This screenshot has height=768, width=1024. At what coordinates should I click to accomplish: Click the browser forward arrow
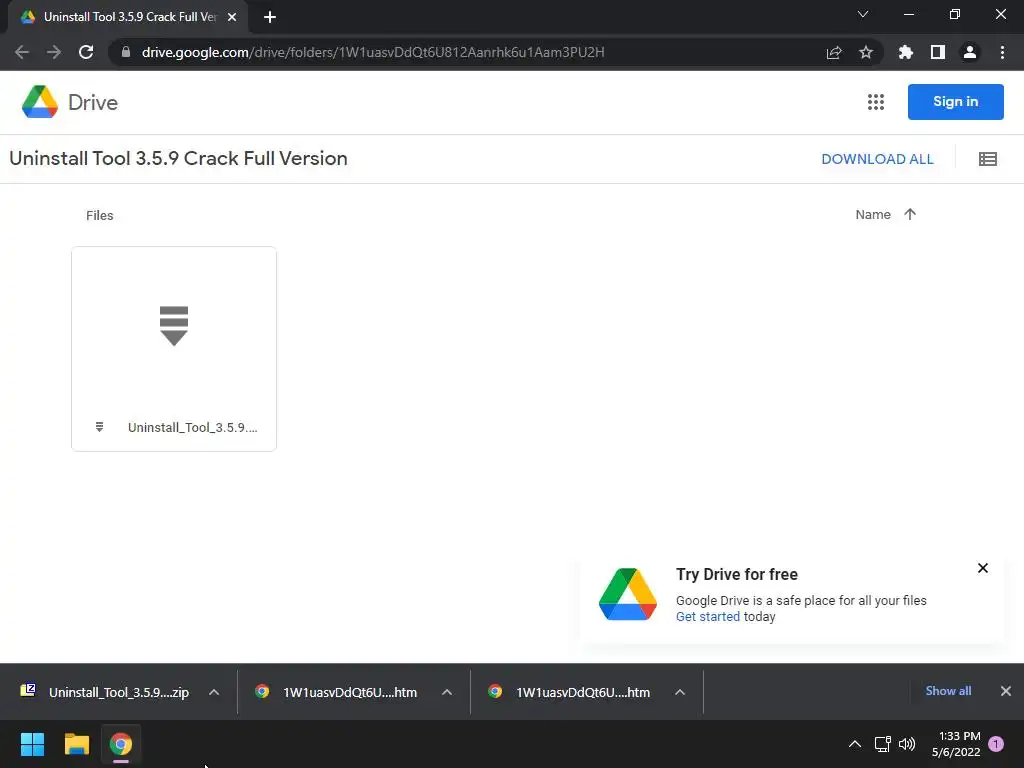(x=54, y=52)
